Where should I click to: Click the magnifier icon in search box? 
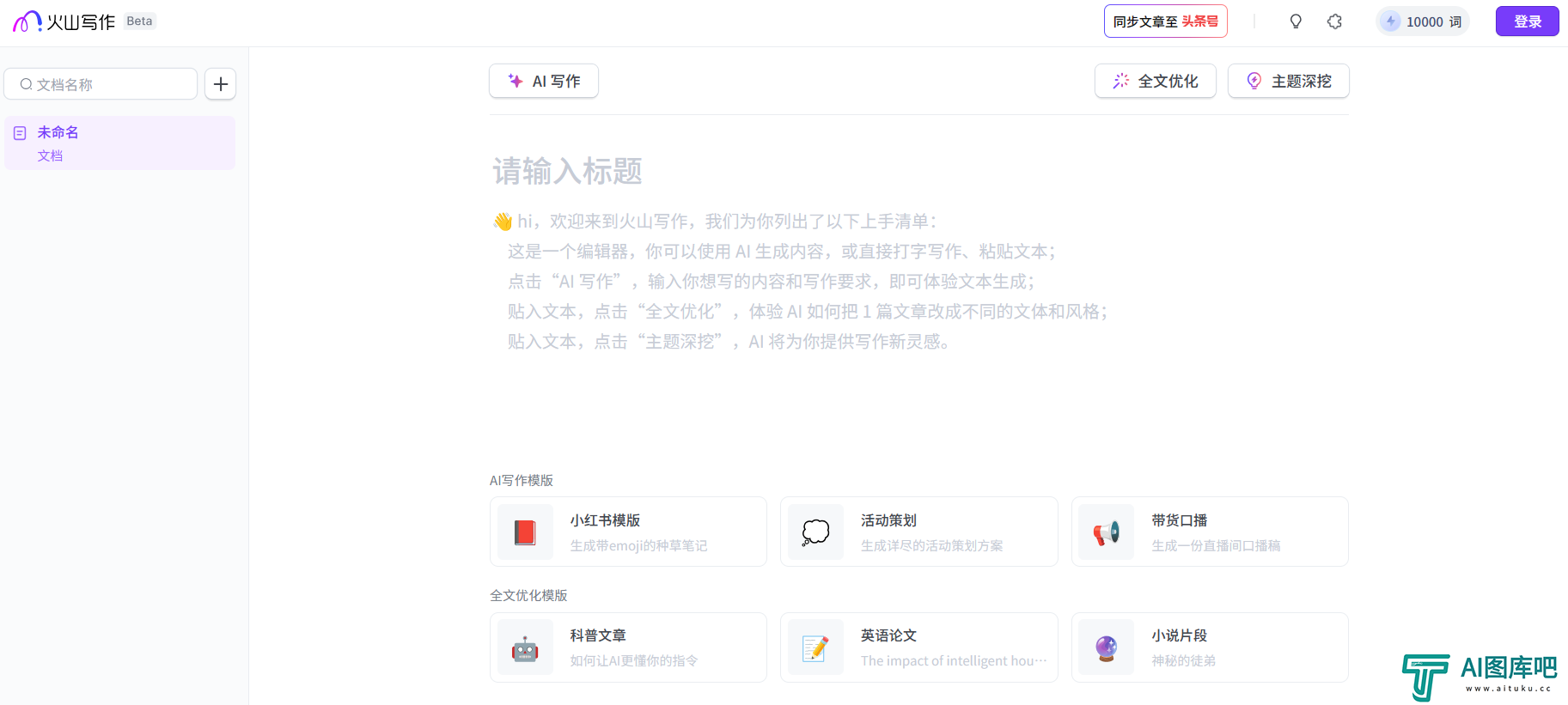pyautogui.click(x=27, y=84)
